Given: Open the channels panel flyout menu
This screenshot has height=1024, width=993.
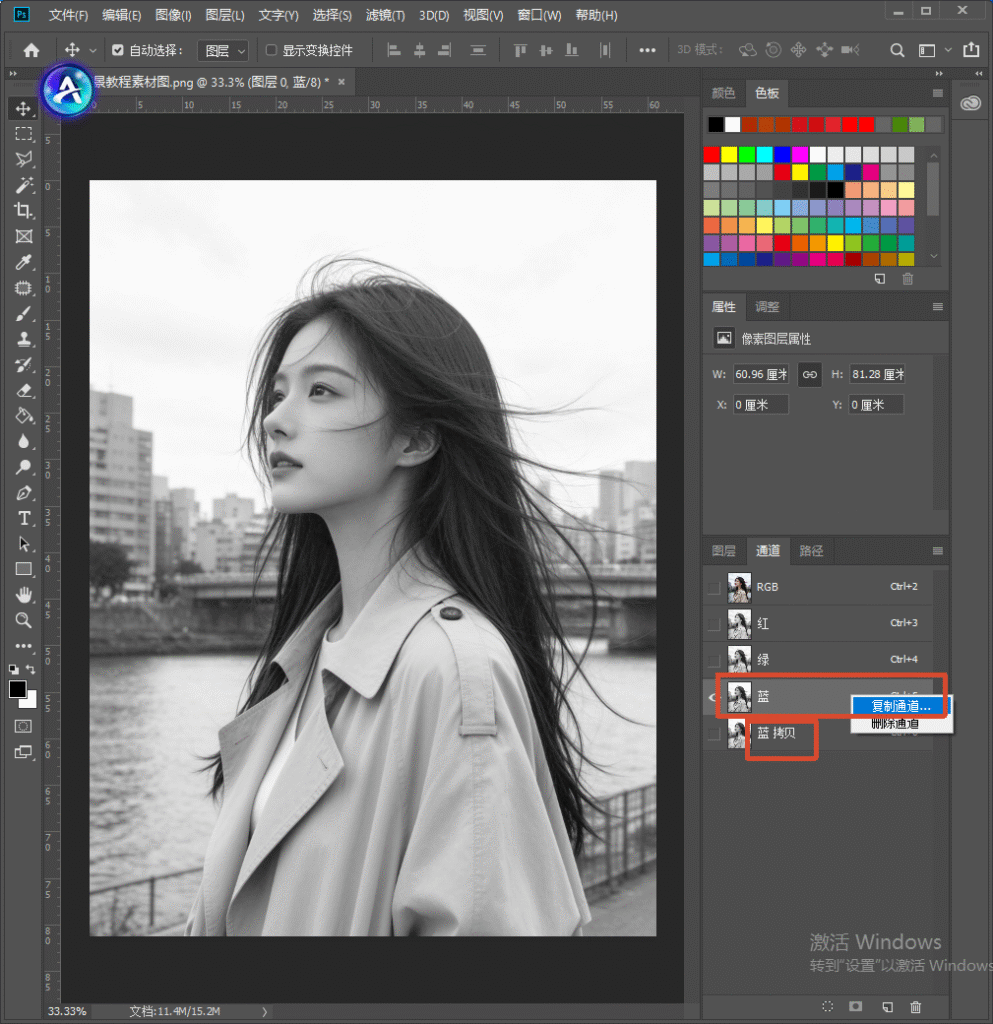Looking at the screenshot, I should 938,551.
